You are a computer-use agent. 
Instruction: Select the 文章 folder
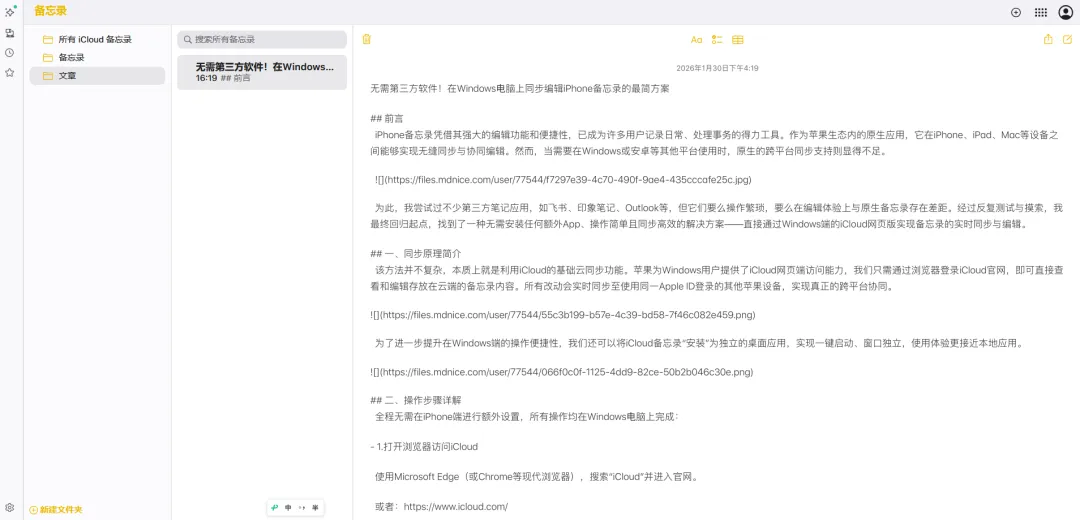click(97, 76)
